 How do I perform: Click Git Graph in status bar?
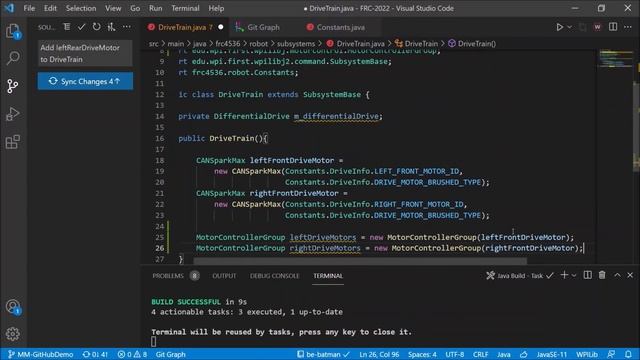click(171, 354)
